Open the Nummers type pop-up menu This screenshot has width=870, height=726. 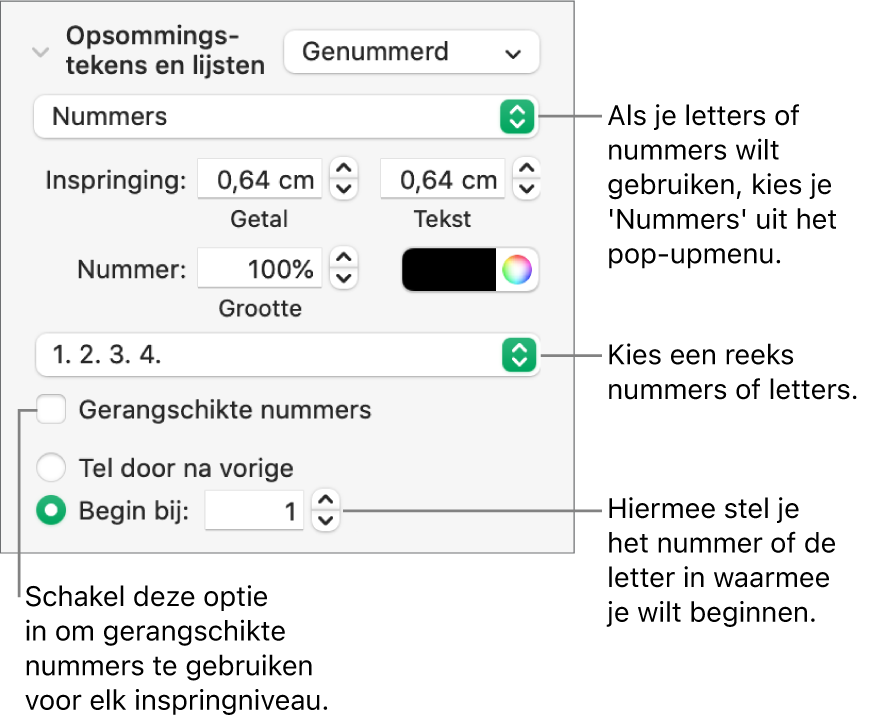point(285,117)
